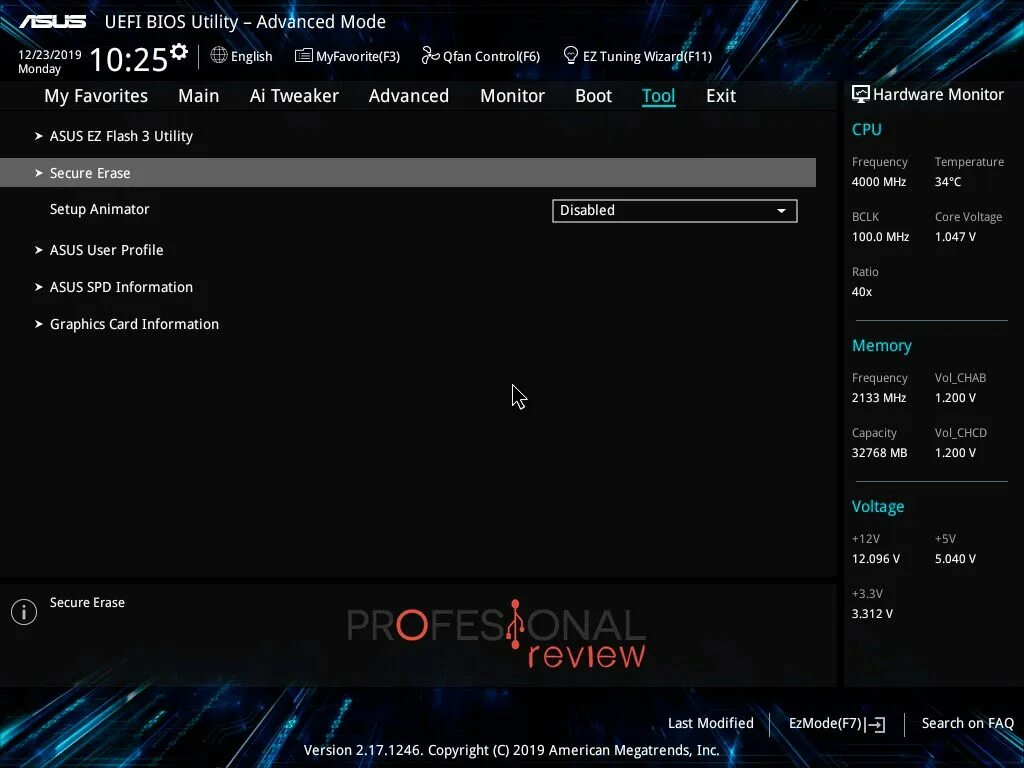The height and width of the screenshot is (768, 1024).
Task: Open ASUS SPD Information entry
Action: click(121, 287)
